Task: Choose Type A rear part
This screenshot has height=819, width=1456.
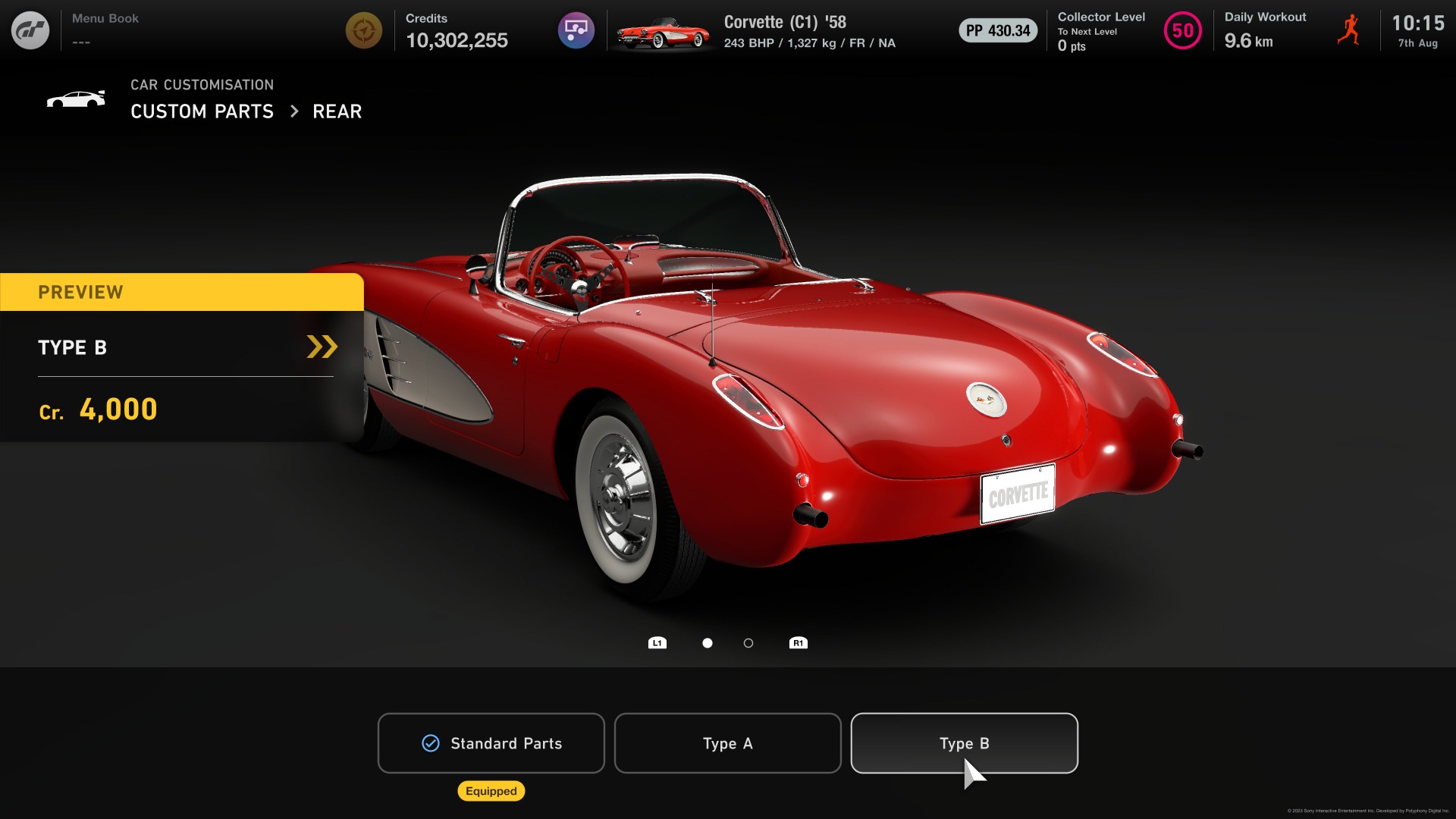Action: (x=728, y=743)
